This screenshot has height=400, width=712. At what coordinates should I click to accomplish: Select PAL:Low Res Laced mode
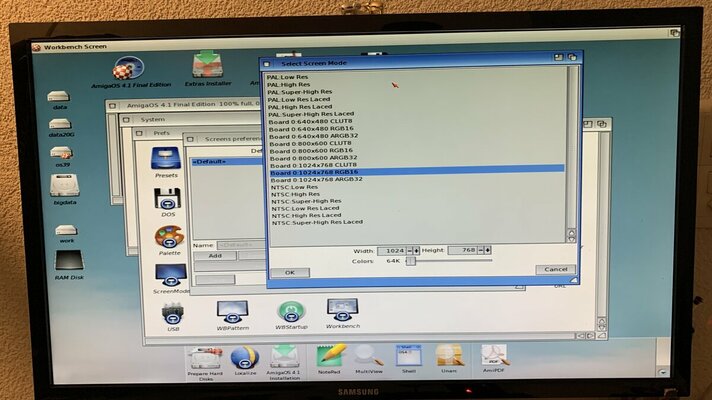coord(299,99)
